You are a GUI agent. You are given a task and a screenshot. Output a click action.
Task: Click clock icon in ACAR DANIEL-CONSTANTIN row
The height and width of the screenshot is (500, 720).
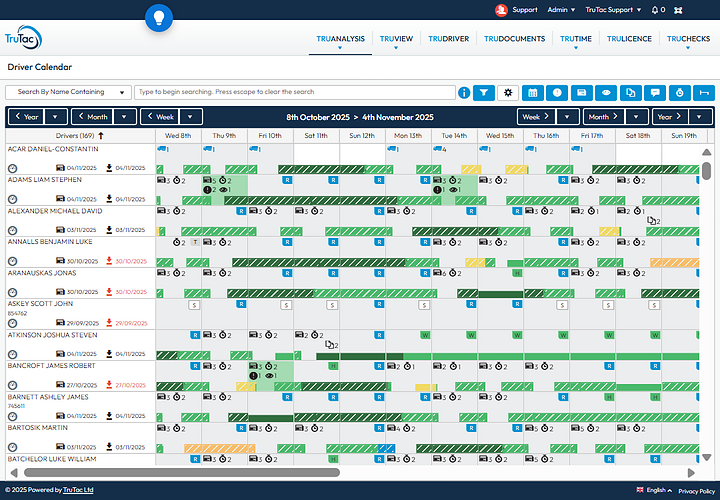12,168
